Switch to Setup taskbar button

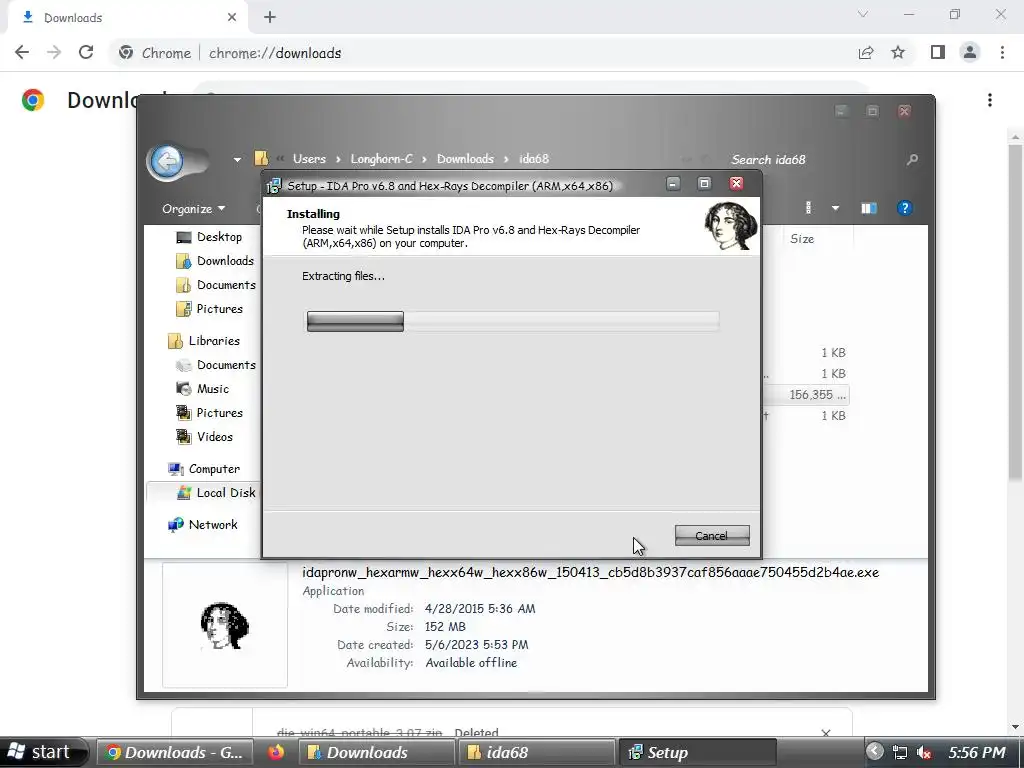pyautogui.click(x=697, y=753)
